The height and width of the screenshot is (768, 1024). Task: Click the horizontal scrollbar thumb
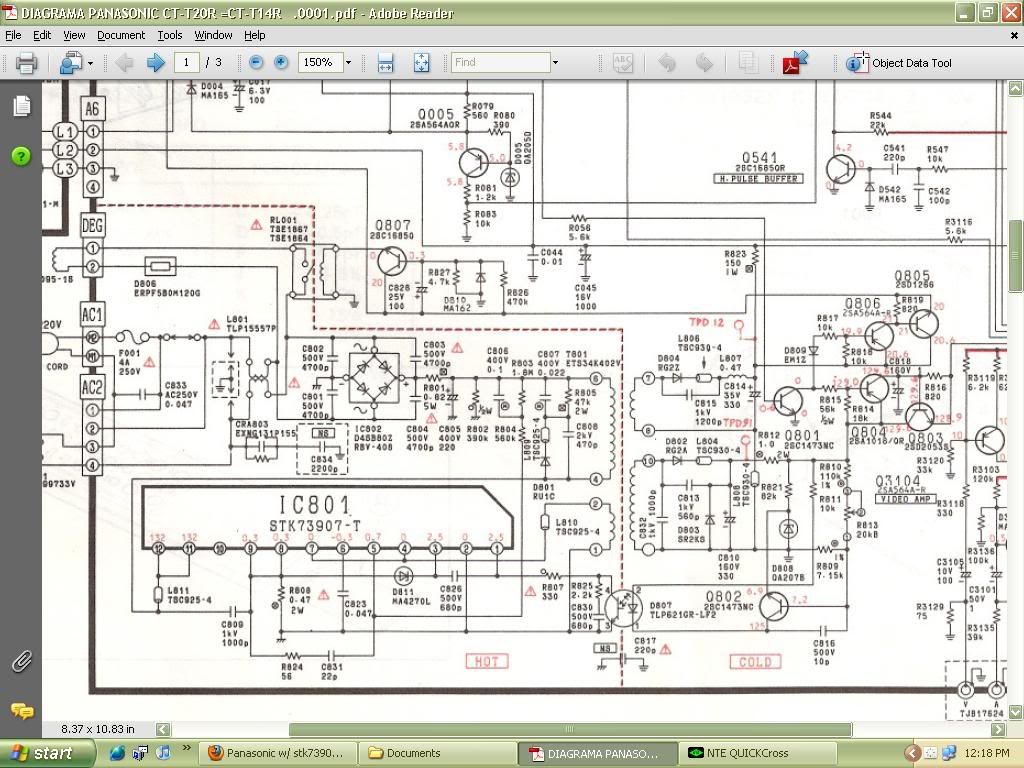tap(570, 729)
